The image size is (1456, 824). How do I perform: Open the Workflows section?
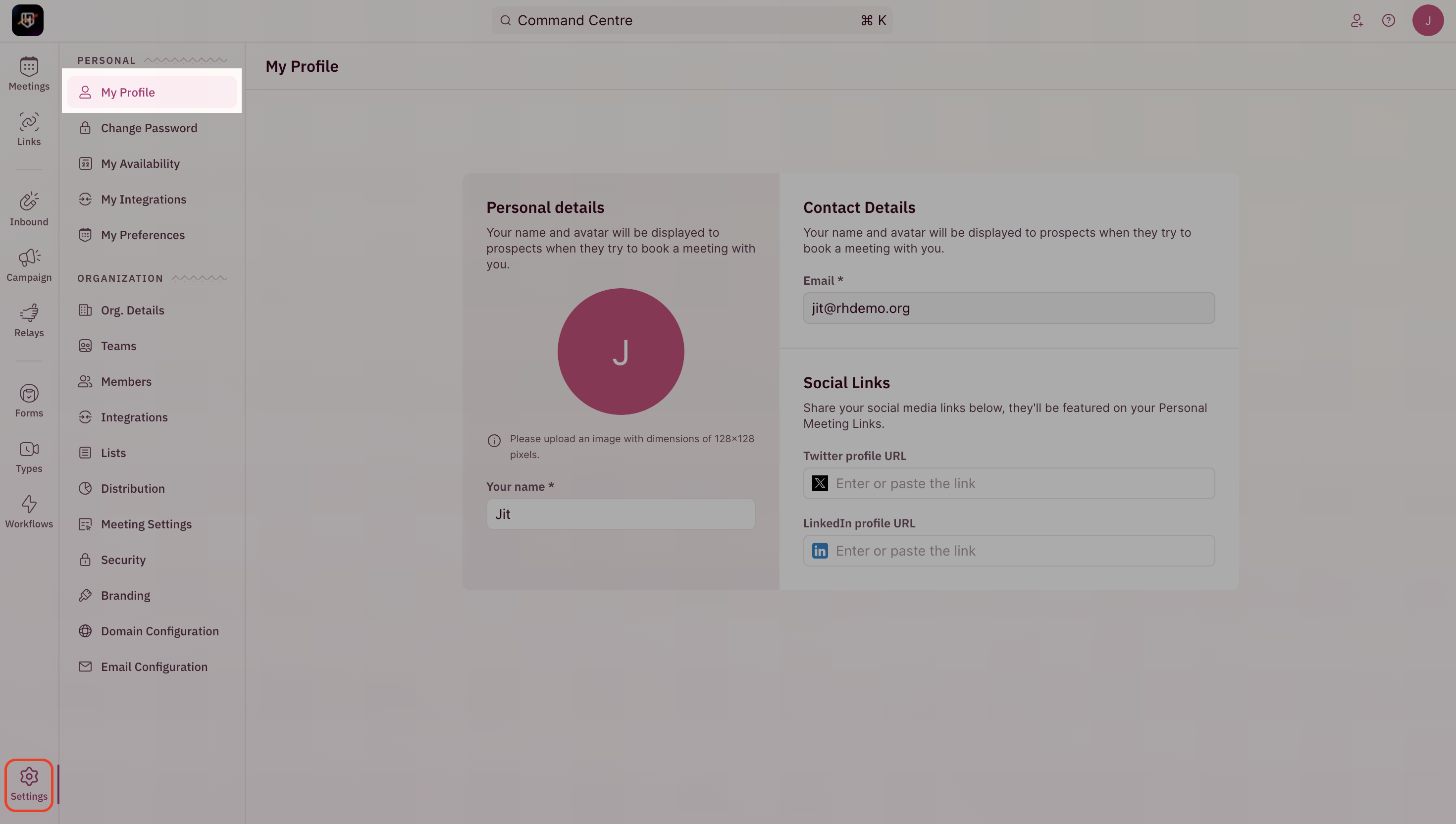pyautogui.click(x=29, y=512)
